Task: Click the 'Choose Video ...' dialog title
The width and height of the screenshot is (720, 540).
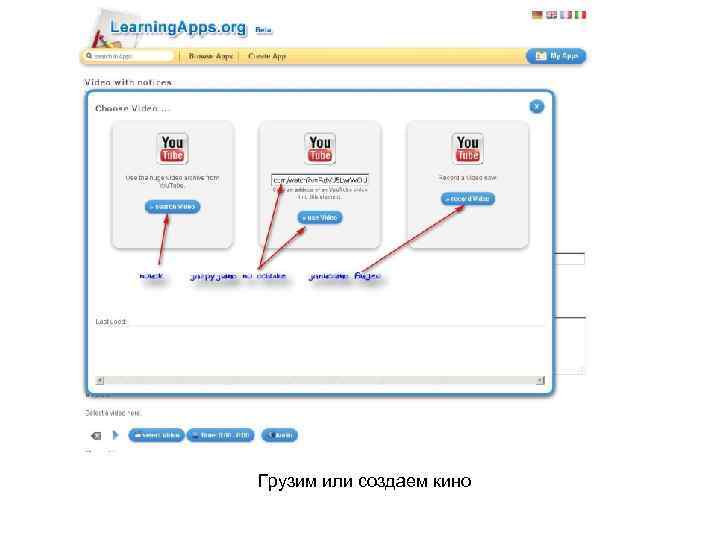Action: (132, 109)
